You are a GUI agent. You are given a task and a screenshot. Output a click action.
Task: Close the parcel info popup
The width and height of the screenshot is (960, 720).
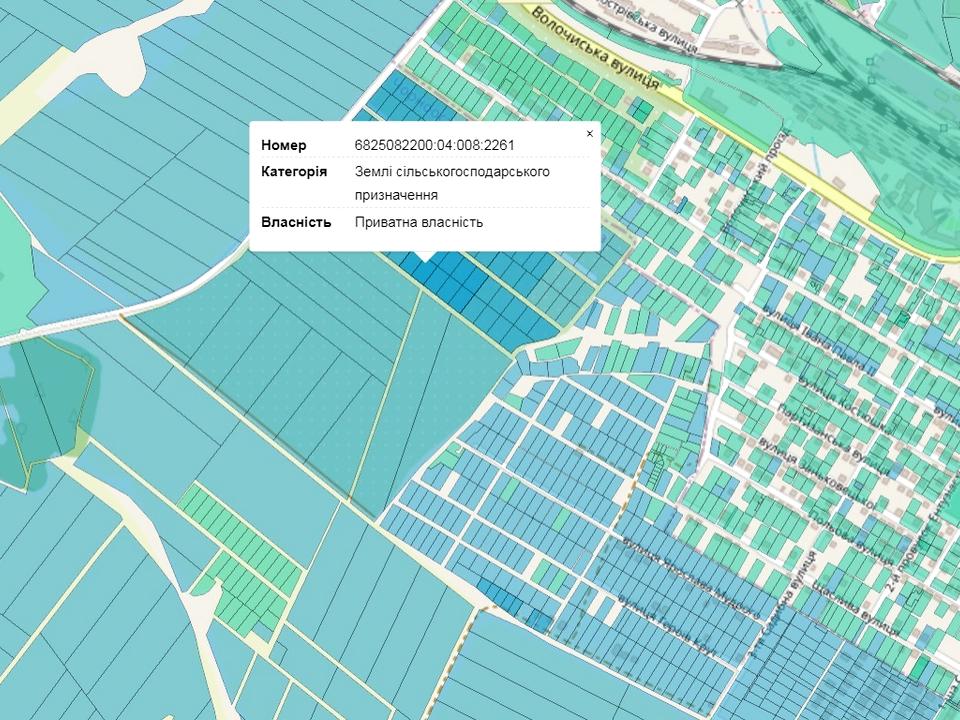pos(589,133)
